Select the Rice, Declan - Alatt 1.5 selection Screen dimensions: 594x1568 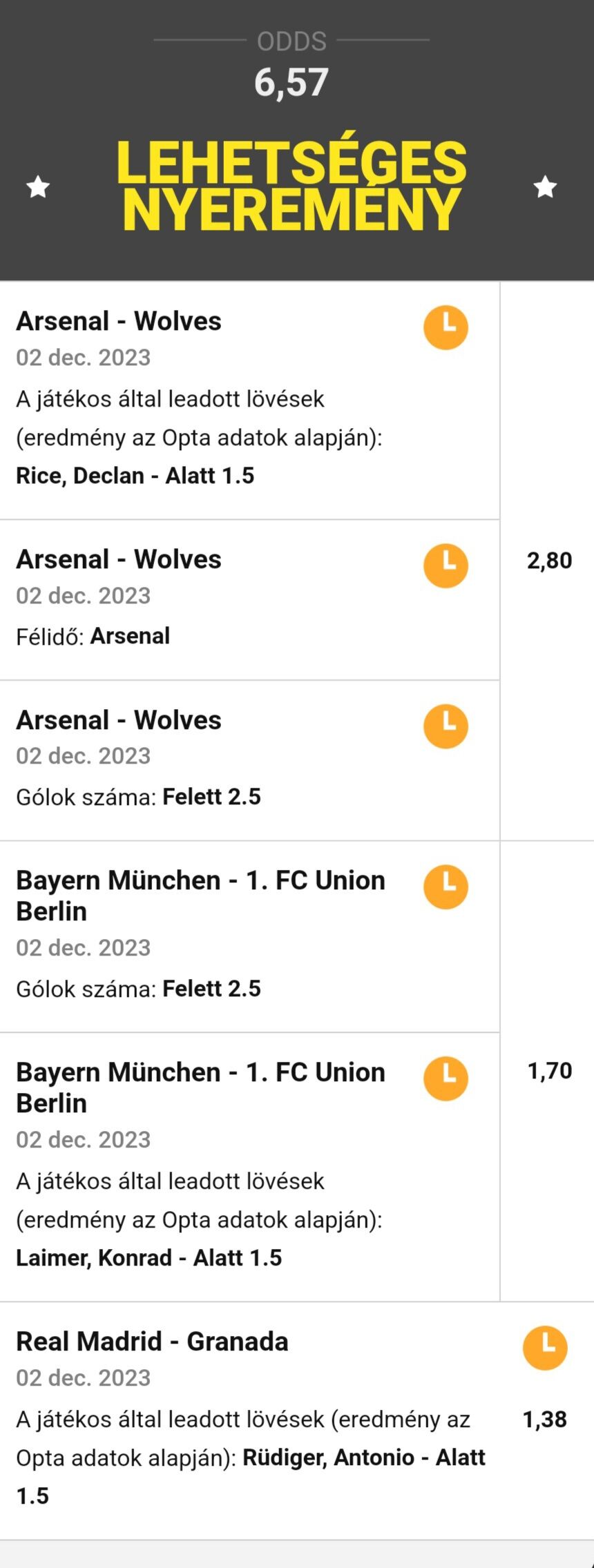pos(135,476)
